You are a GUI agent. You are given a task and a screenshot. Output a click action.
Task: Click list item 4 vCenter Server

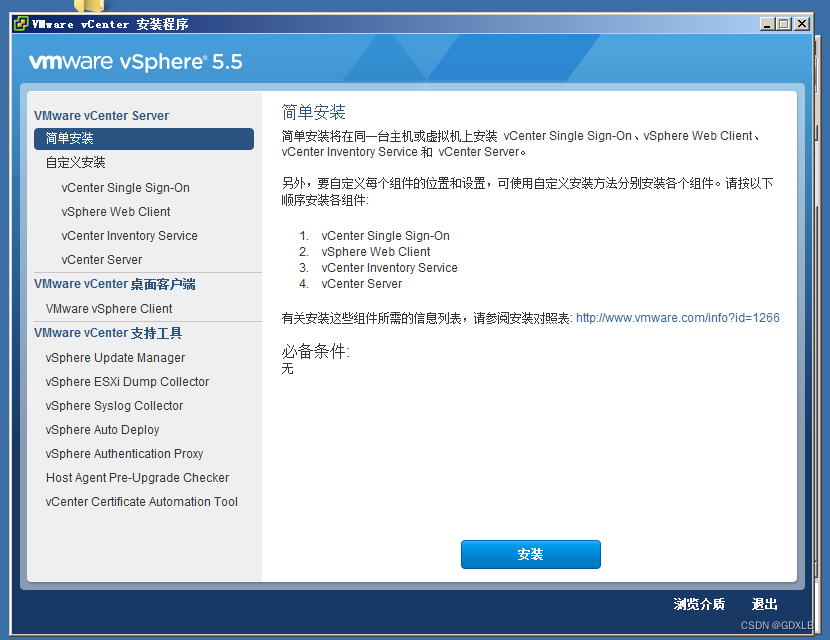point(362,284)
